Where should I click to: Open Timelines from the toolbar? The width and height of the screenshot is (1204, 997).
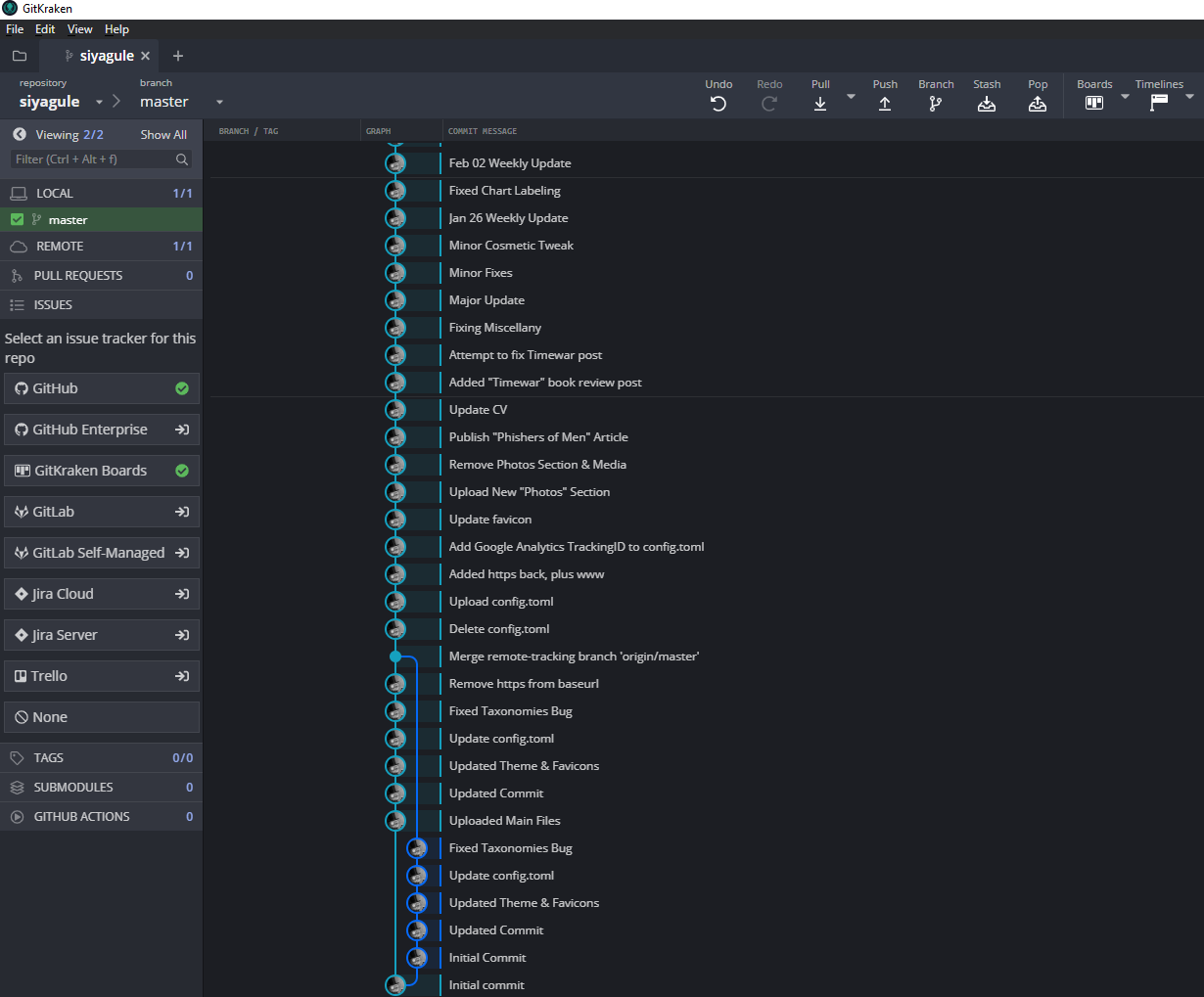pos(1159,103)
